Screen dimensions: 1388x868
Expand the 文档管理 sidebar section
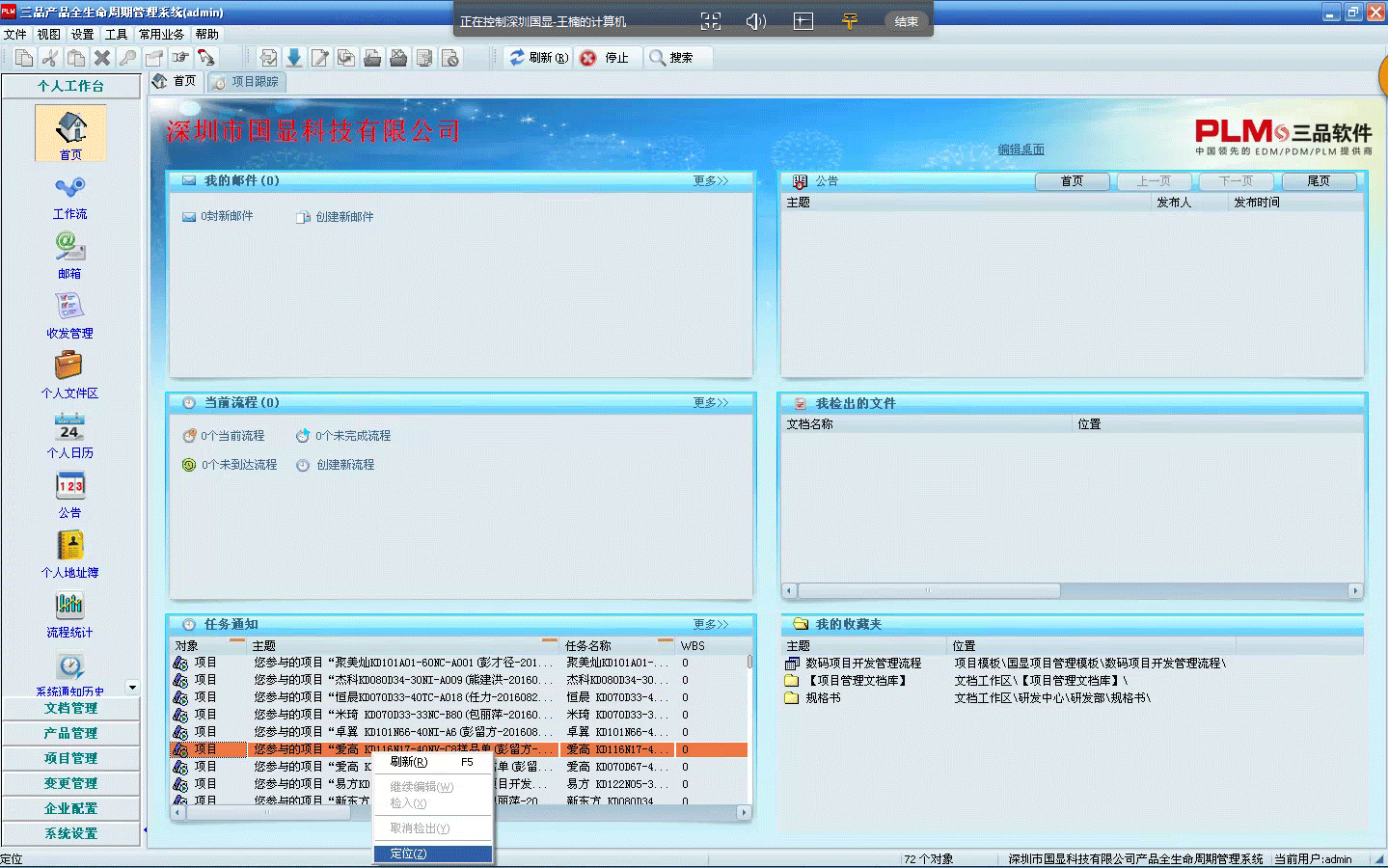tap(70, 708)
